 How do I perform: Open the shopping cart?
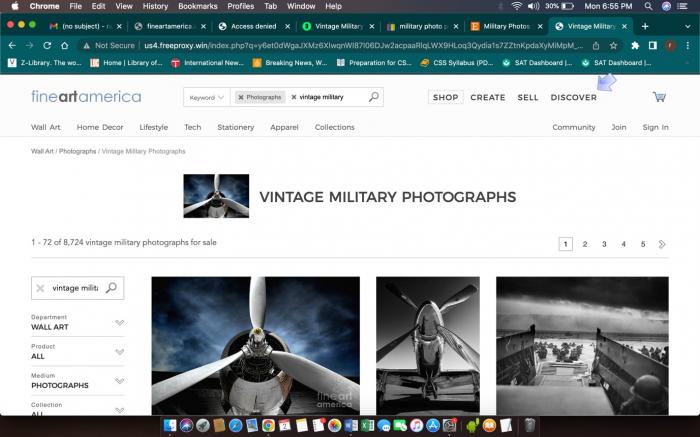(659, 96)
